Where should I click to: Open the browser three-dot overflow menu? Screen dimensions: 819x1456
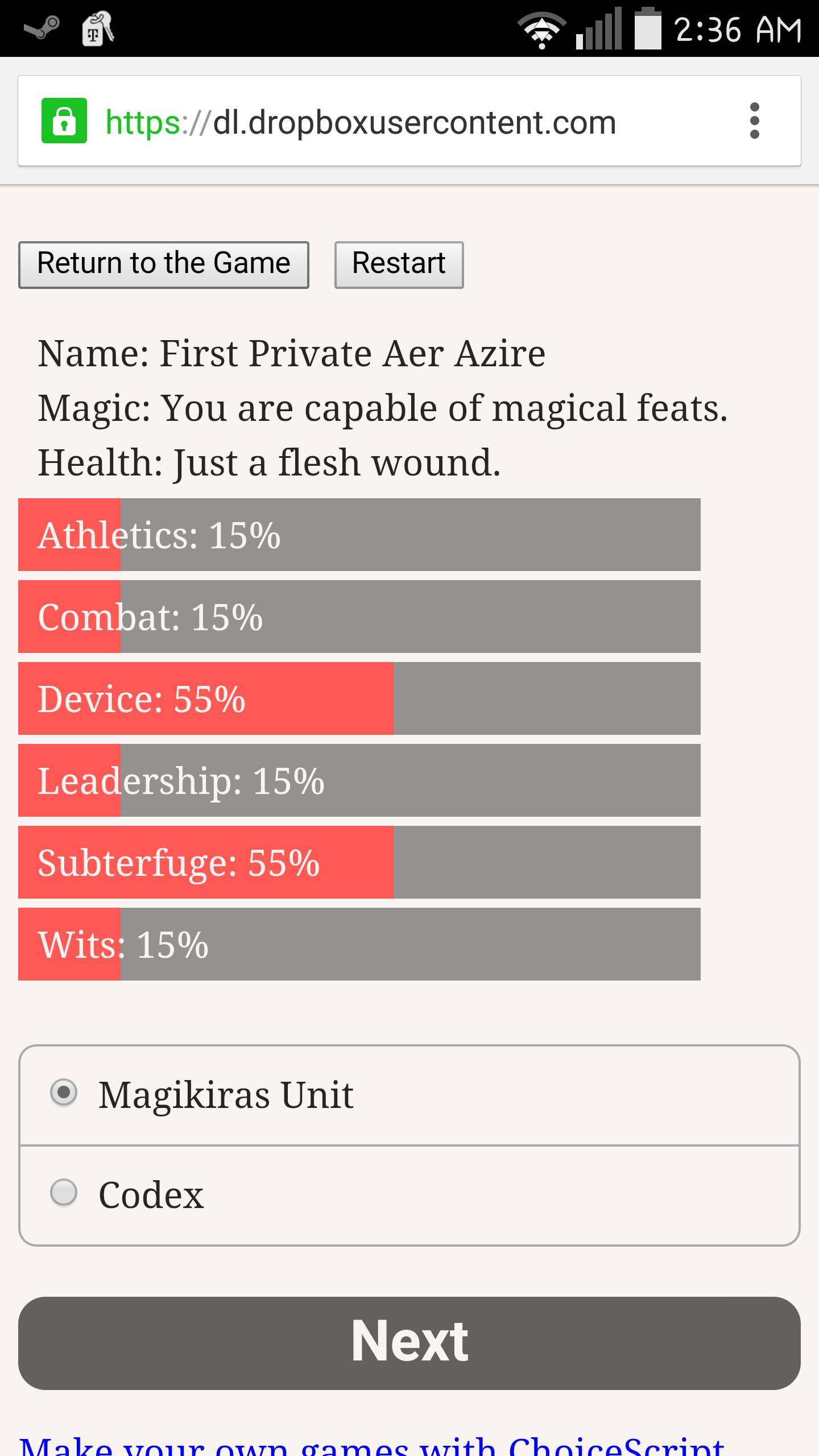pyautogui.click(x=754, y=121)
